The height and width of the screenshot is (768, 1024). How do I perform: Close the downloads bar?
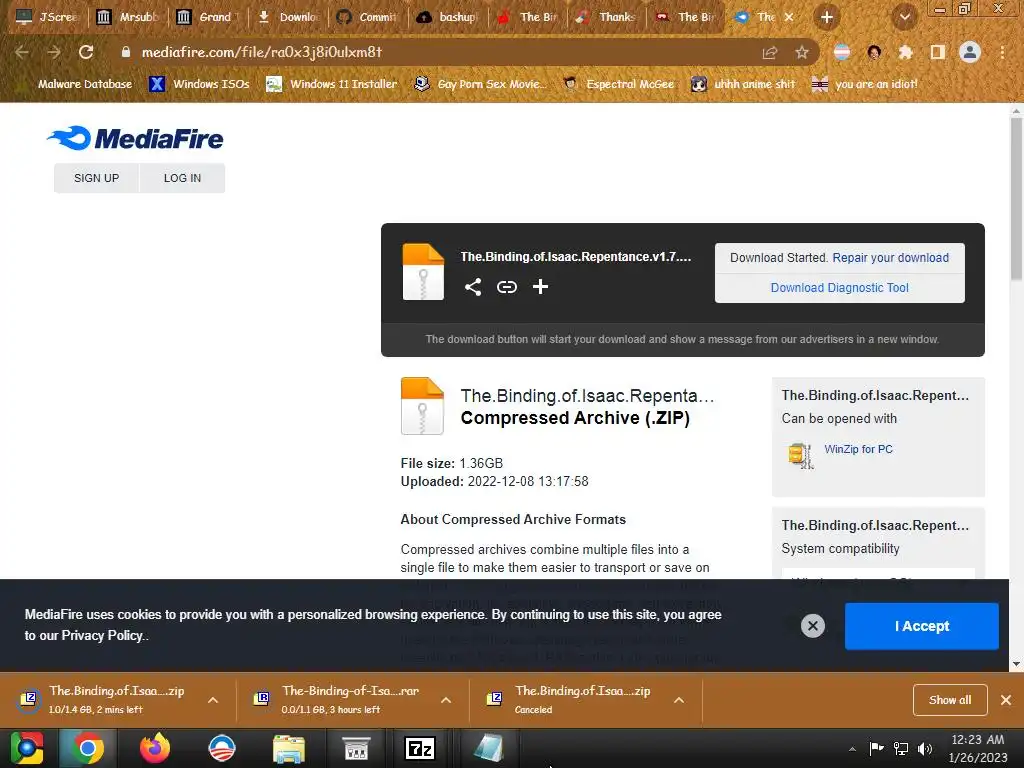1006,699
